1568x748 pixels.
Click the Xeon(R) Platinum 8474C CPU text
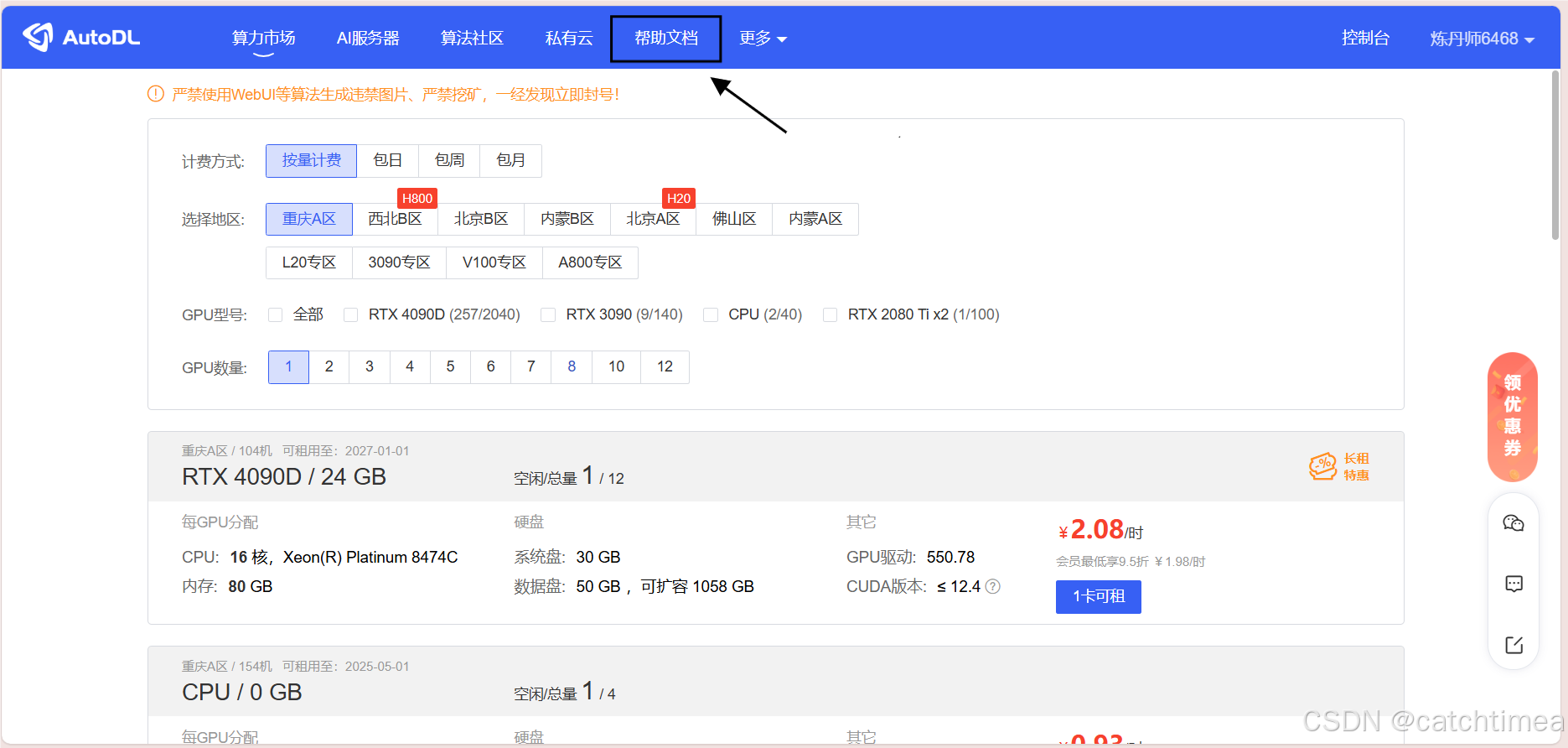pos(370,558)
